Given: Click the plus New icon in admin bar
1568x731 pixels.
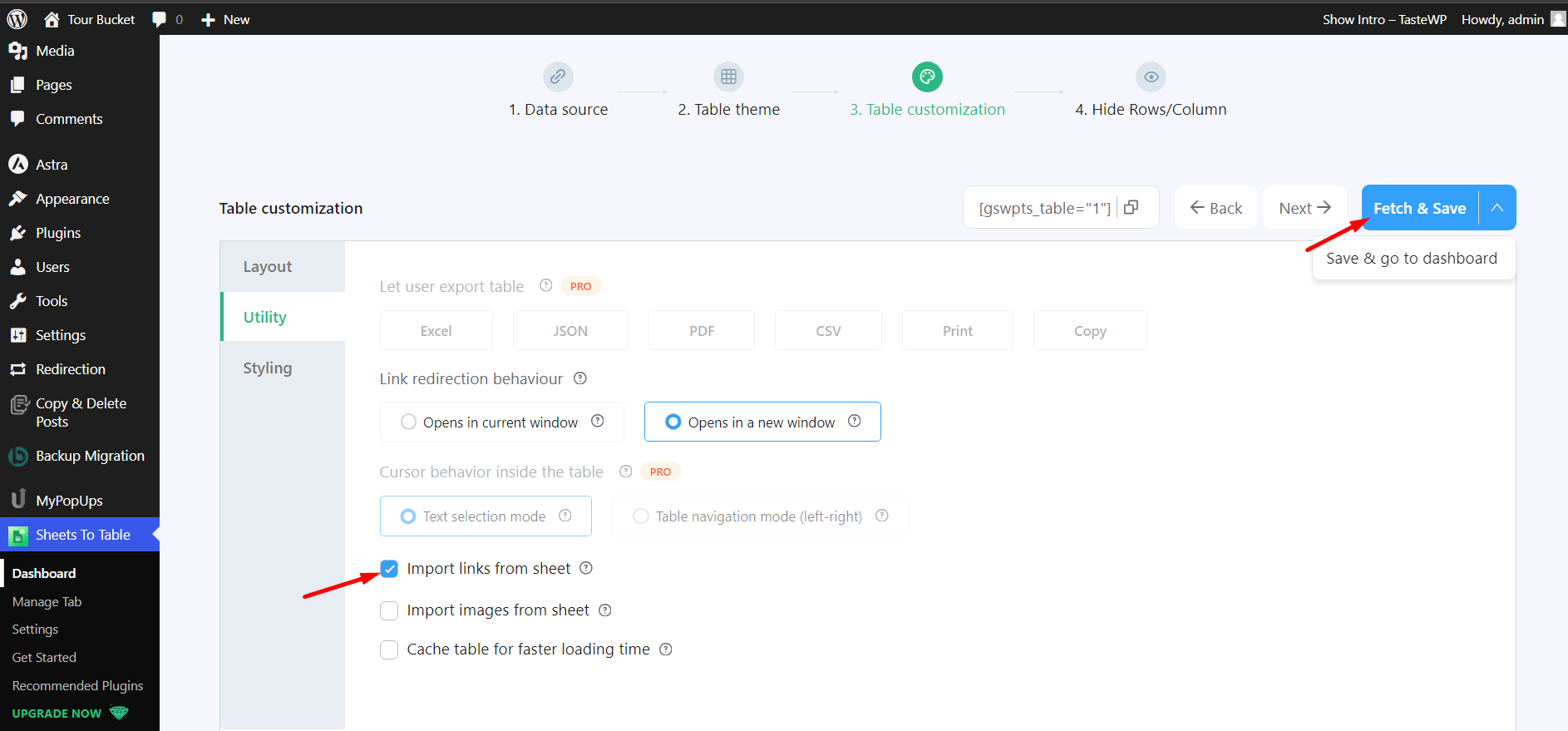Looking at the screenshot, I should coord(209,19).
